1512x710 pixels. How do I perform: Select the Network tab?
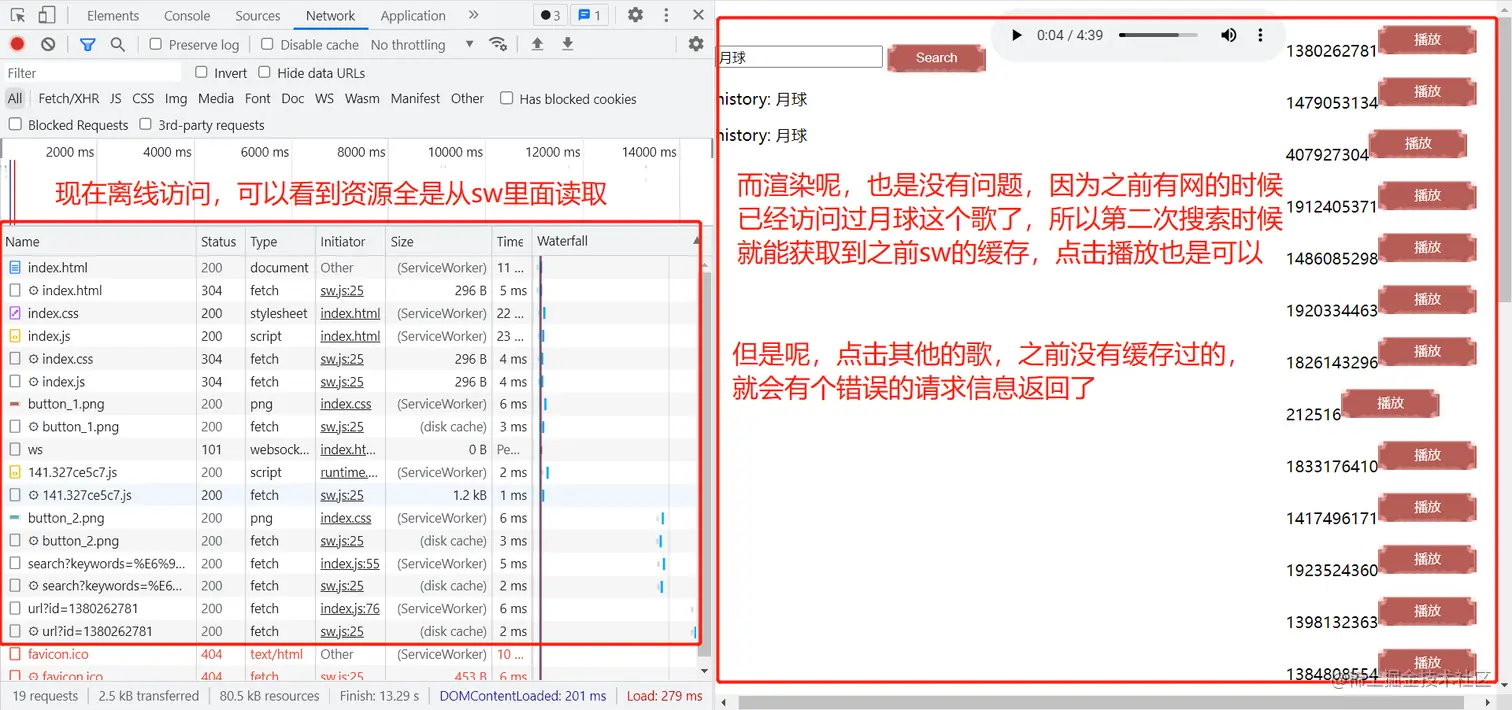[331, 15]
